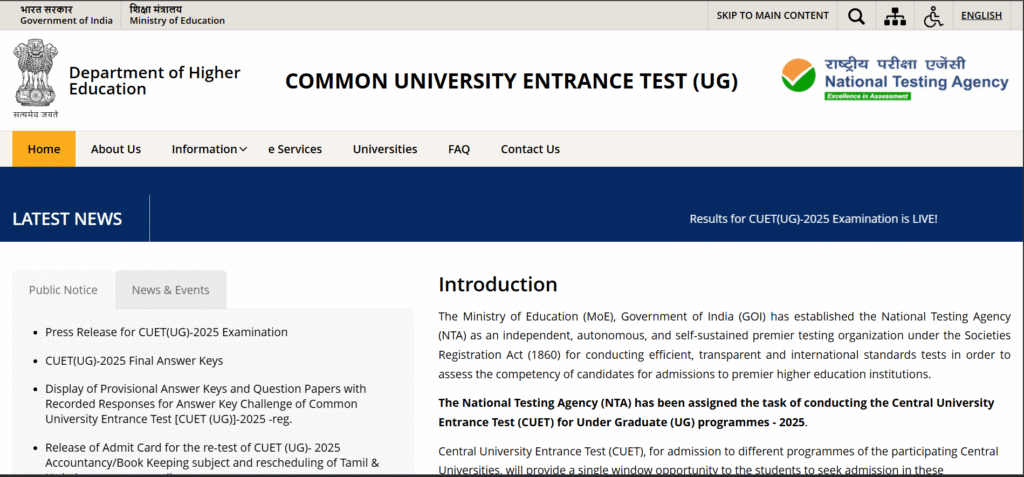The height and width of the screenshot is (477, 1024).
Task: Go to the Home menu item
Action: click(44, 149)
